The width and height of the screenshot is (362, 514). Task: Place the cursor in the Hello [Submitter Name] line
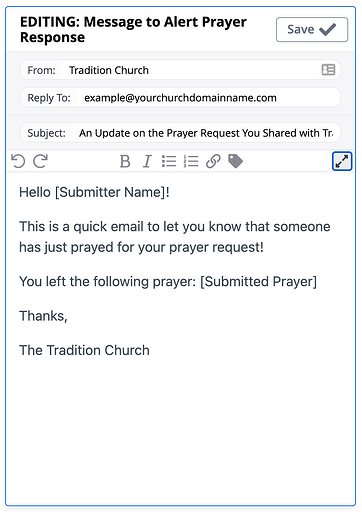[x=94, y=192]
